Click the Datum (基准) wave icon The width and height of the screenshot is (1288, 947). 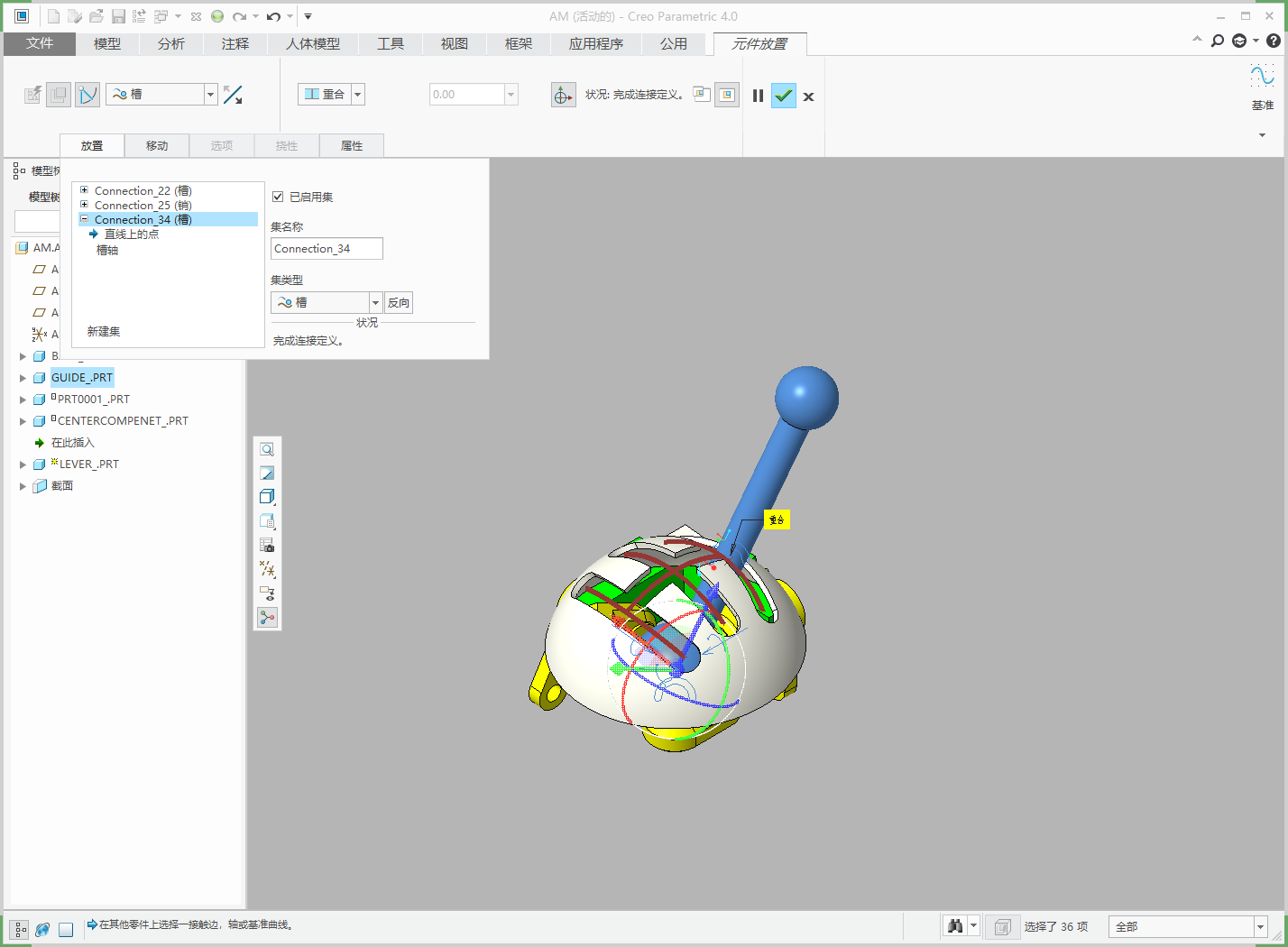(1262, 77)
